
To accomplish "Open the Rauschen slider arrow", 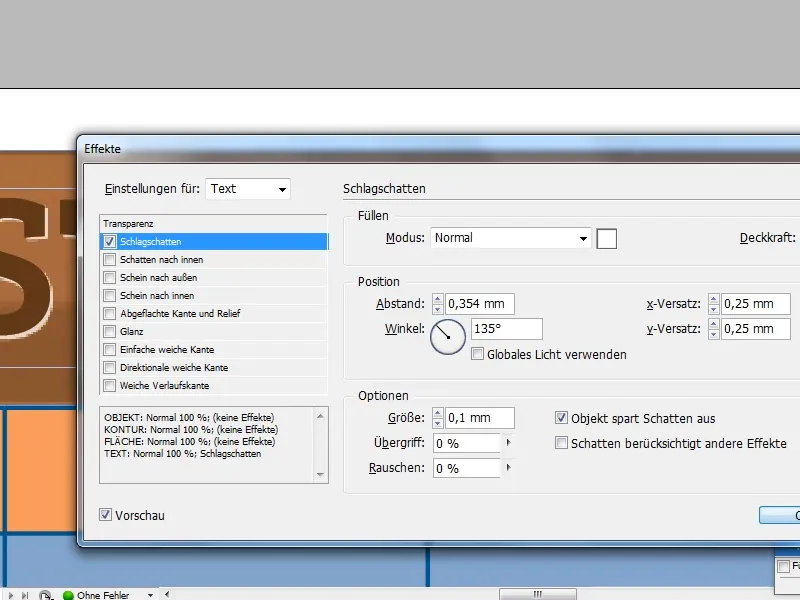I will [x=508, y=467].
